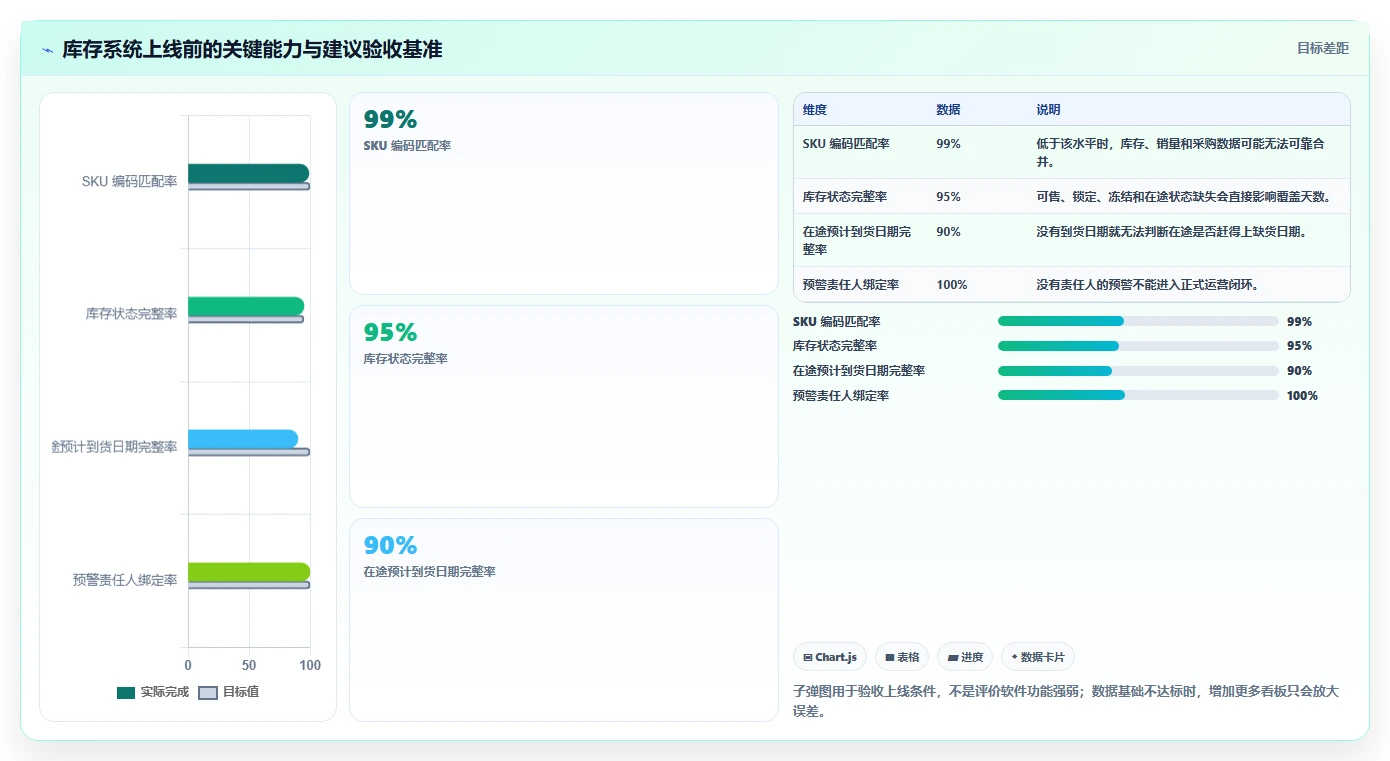Select the 90% 在途预计到货日期完整率 data card
1390x761 pixels.
[x=564, y=619]
